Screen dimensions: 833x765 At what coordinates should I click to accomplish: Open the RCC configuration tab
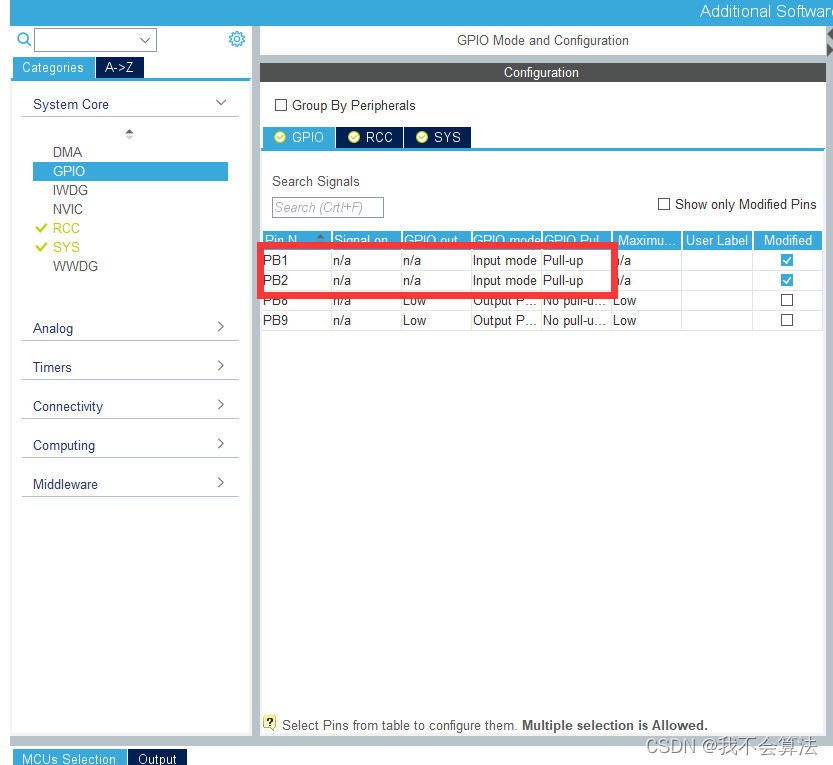(x=370, y=138)
